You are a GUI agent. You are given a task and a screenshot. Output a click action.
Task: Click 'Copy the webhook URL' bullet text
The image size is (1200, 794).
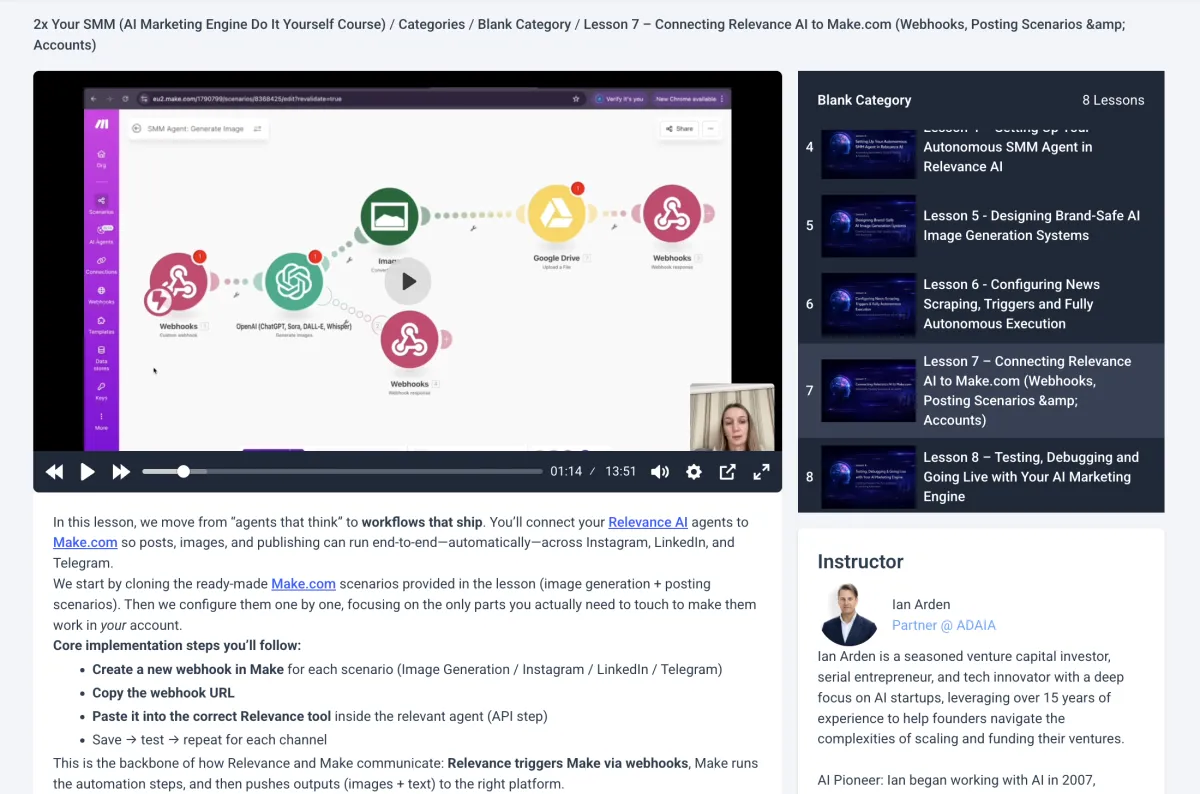[163, 693]
